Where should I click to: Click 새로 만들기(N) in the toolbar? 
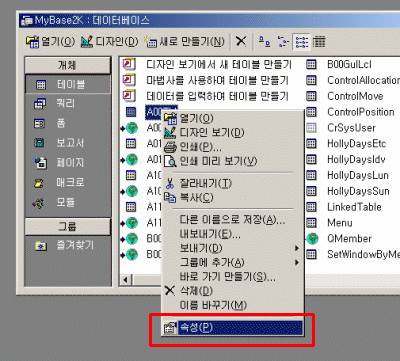[x=185, y=42]
